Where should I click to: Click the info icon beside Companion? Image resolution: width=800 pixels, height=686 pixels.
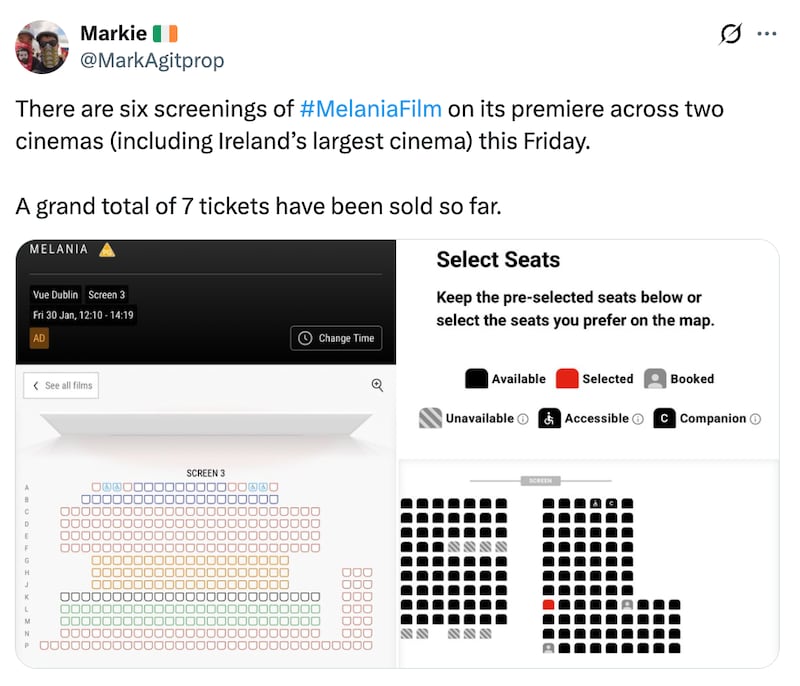tap(755, 419)
